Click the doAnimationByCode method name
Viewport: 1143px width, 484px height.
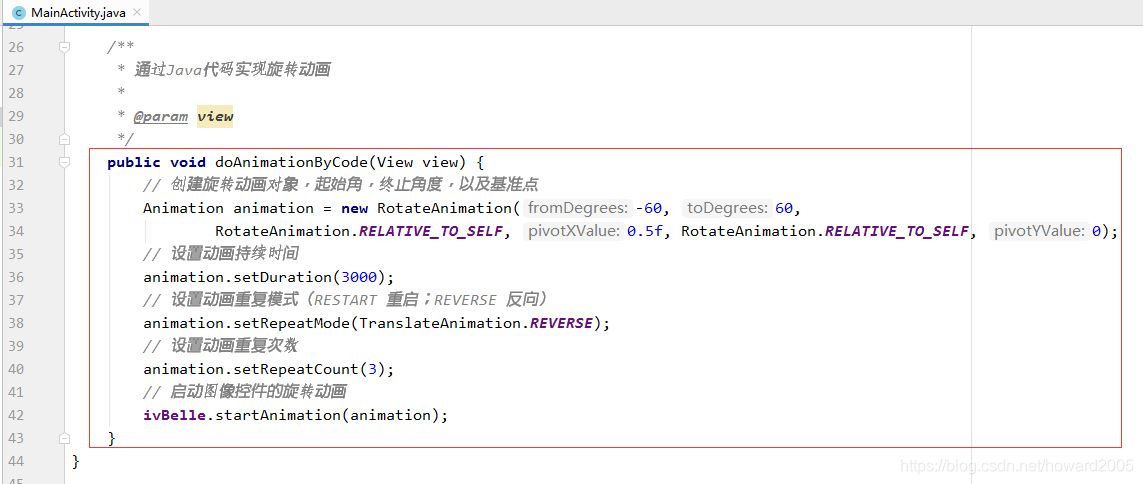(292, 162)
